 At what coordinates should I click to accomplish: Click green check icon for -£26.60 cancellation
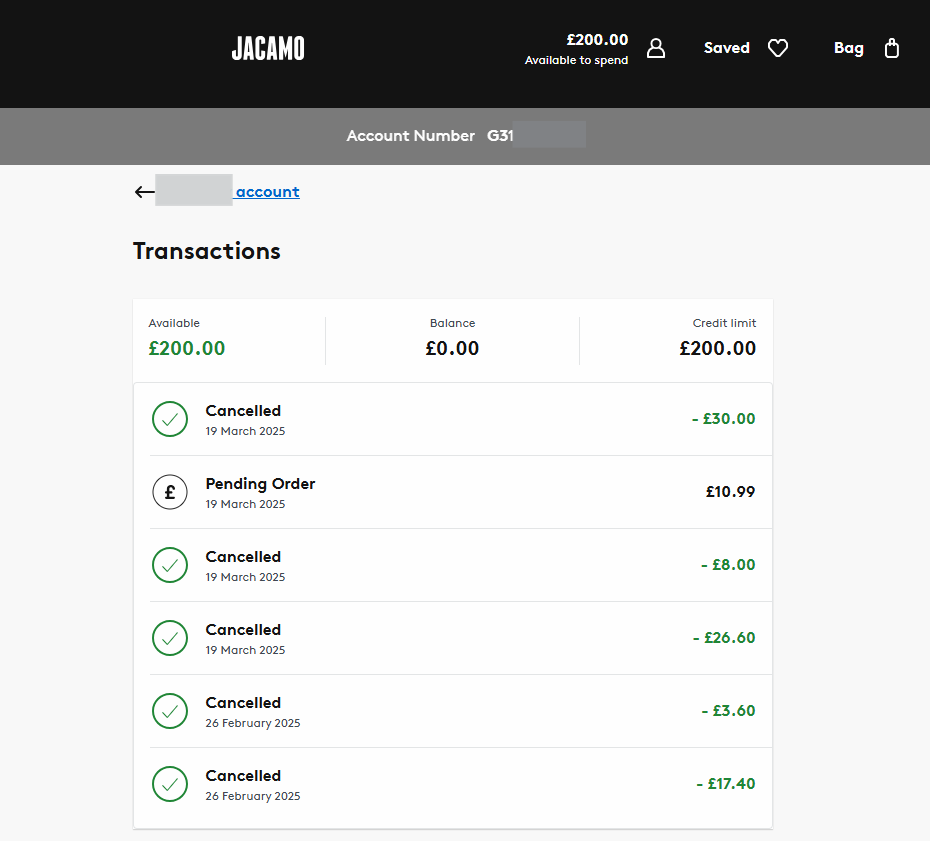click(170, 638)
